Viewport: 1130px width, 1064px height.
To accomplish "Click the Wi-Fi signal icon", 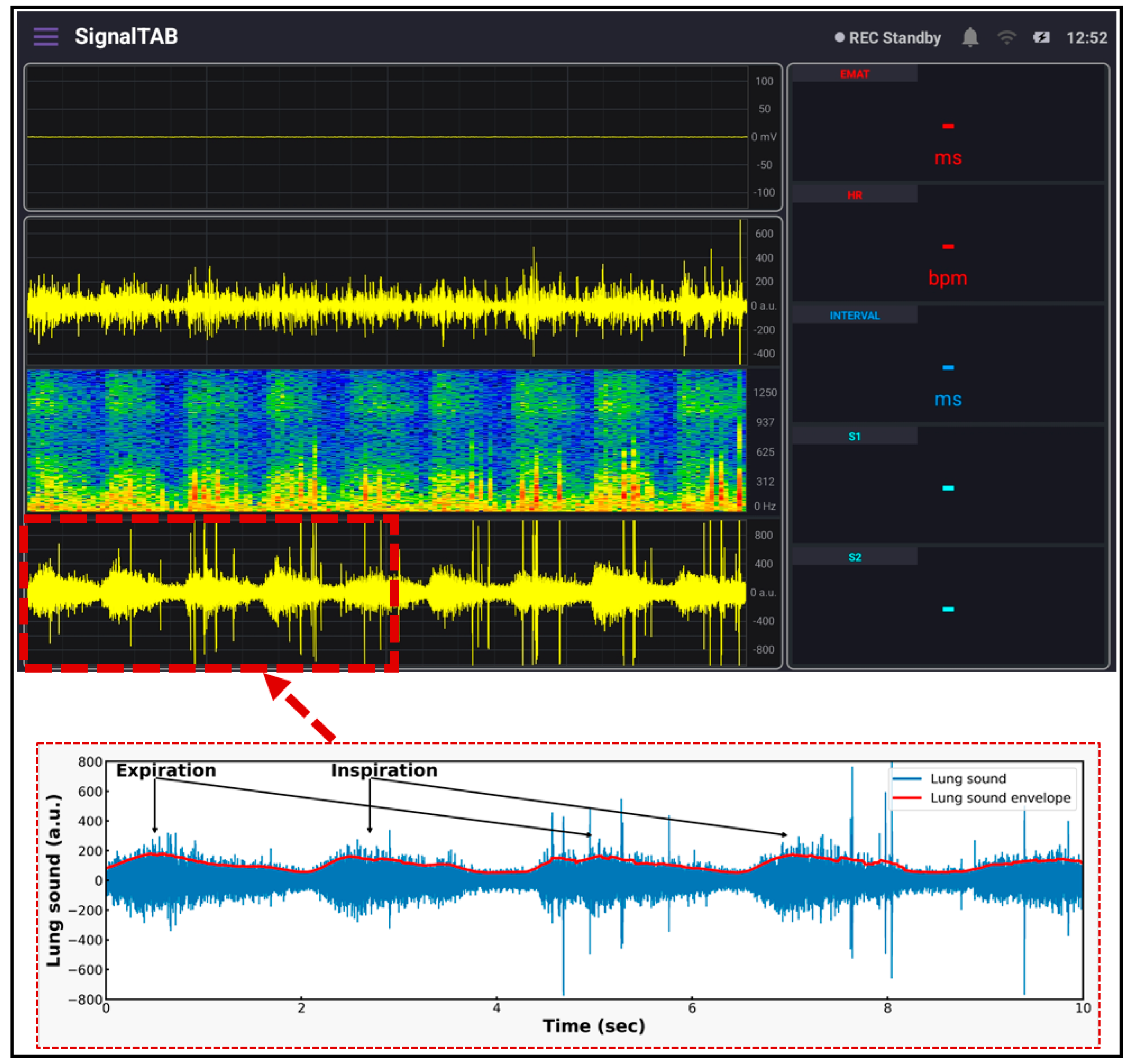I will pos(1006,38).
